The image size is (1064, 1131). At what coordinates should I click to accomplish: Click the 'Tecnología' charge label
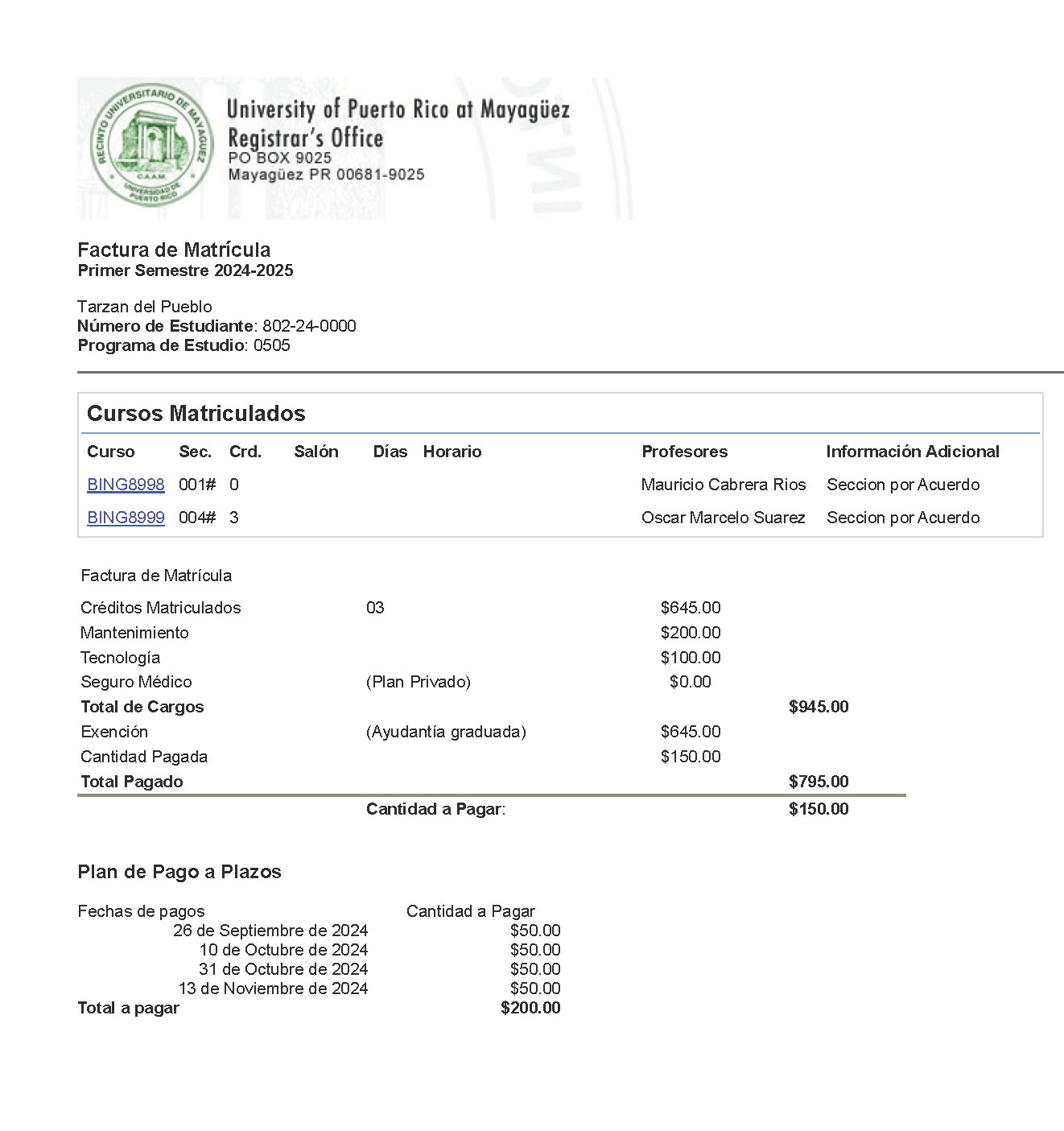coord(121,658)
